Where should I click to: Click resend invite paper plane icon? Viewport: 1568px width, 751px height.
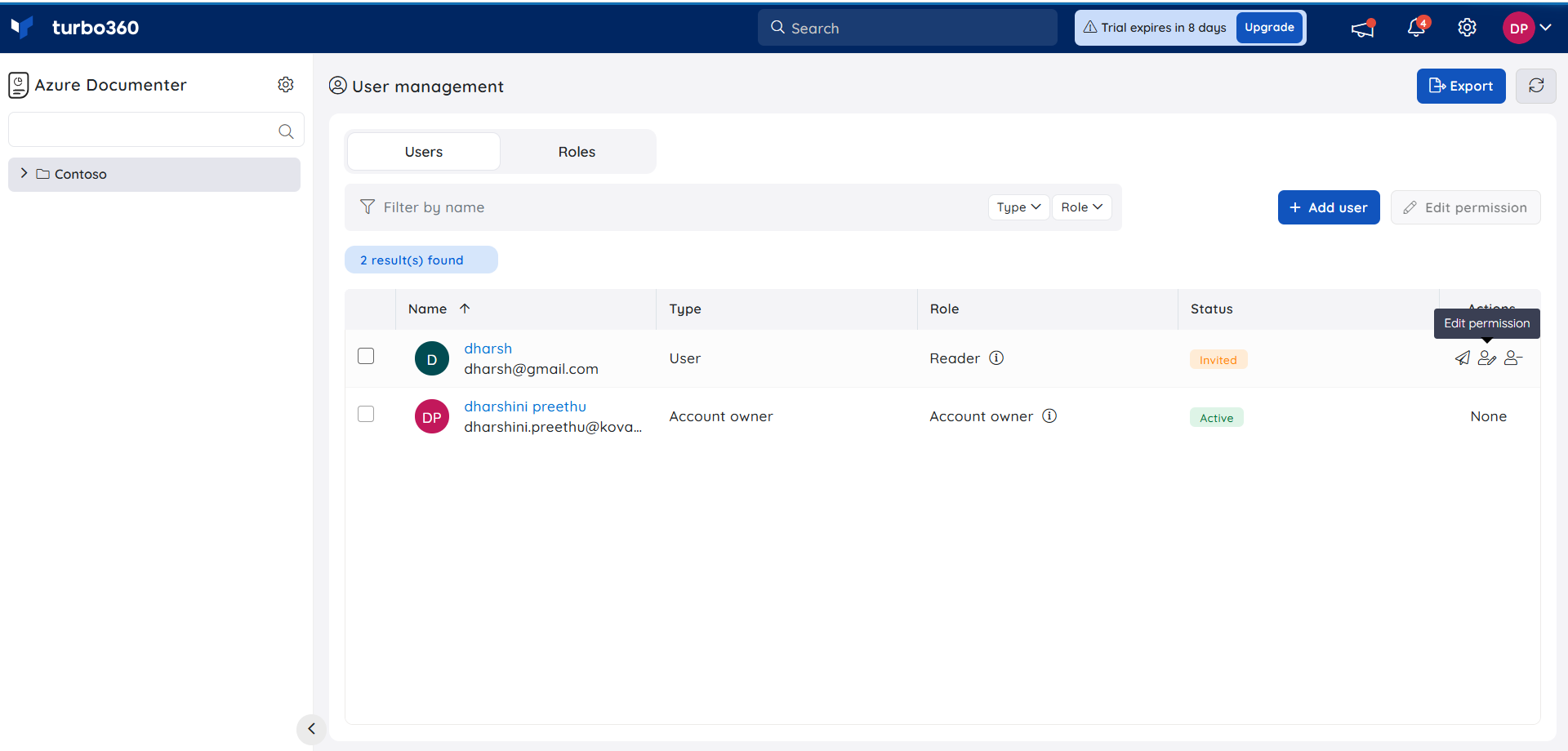[x=1462, y=358]
